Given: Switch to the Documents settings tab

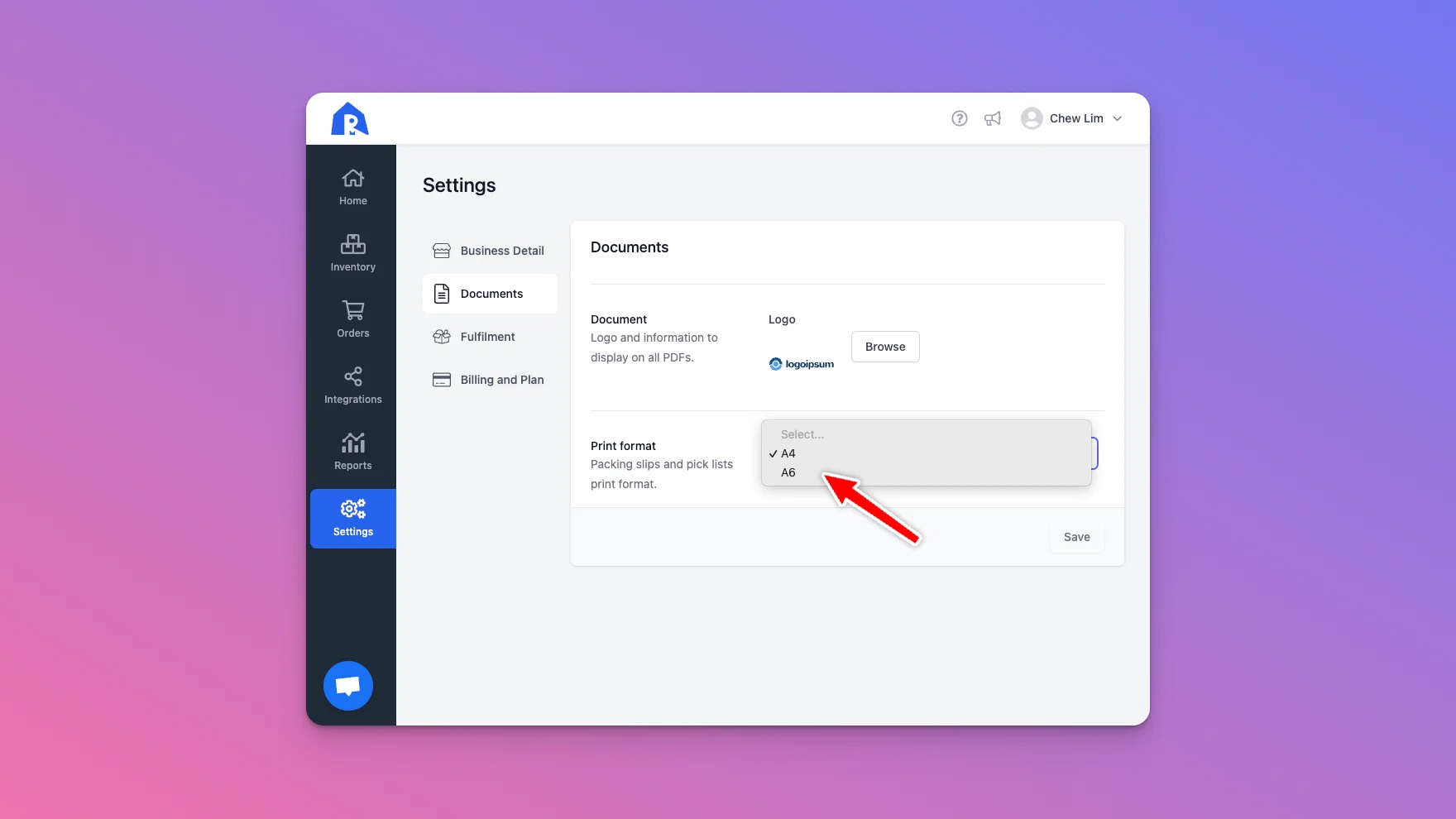Looking at the screenshot, I should pyautogui.click(x=490, y=294).
